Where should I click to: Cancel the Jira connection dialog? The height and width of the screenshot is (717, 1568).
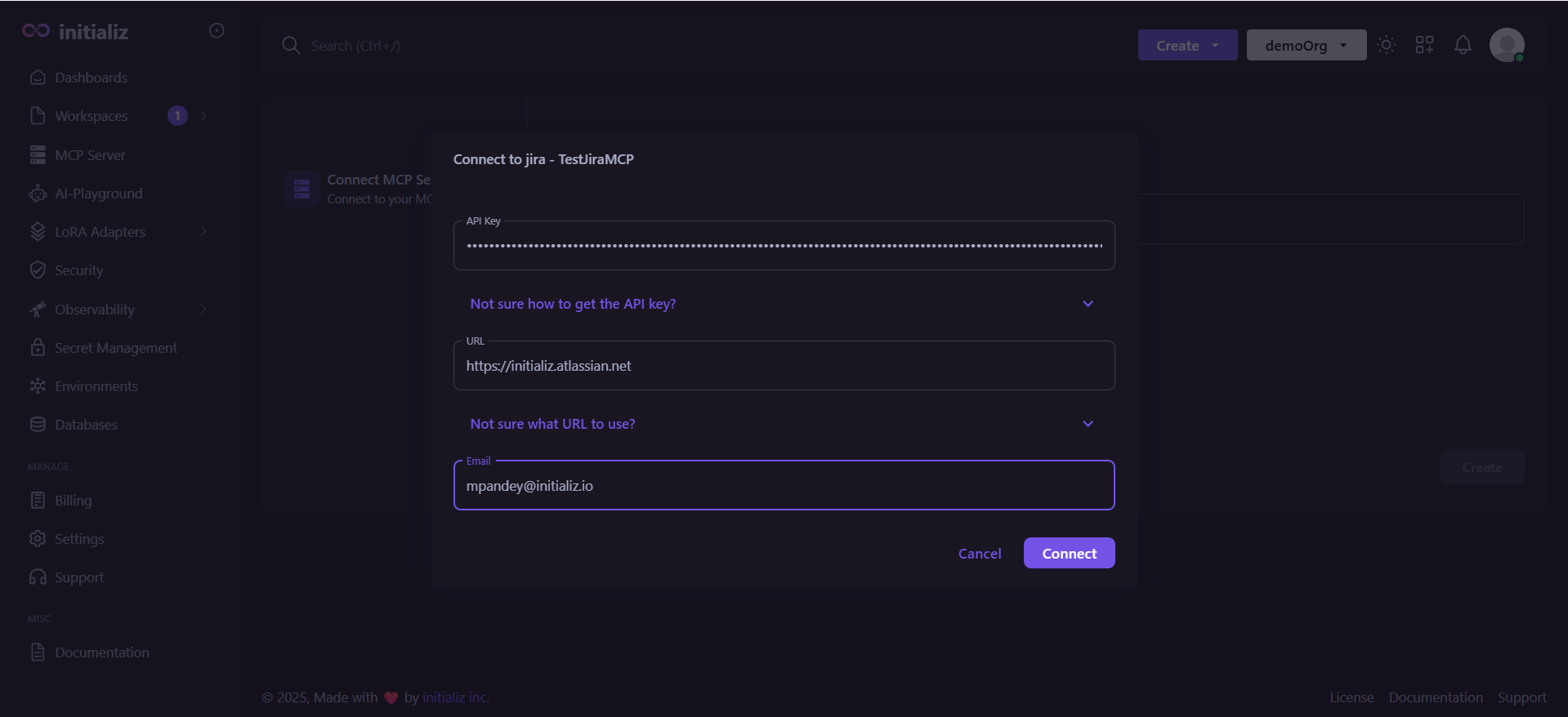coord(979,553)
